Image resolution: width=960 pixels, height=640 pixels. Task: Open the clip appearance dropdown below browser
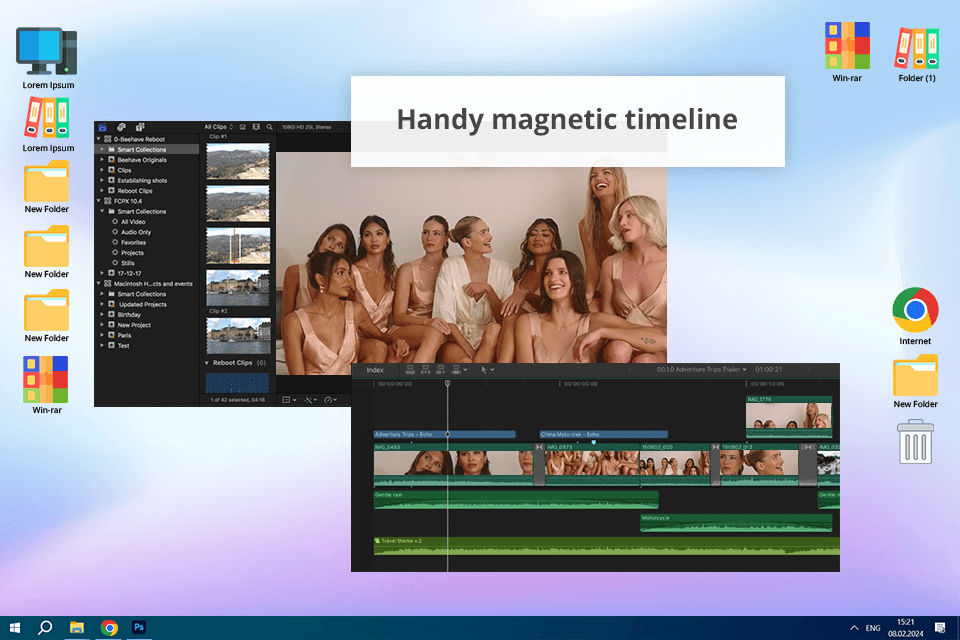289,400
